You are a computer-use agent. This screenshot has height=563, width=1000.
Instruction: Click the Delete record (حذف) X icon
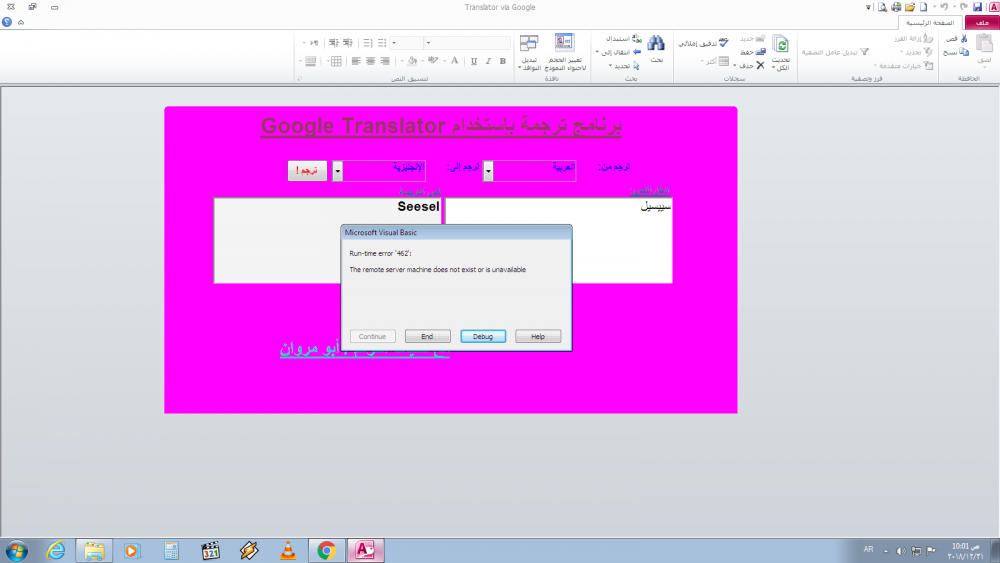(760, 66)
